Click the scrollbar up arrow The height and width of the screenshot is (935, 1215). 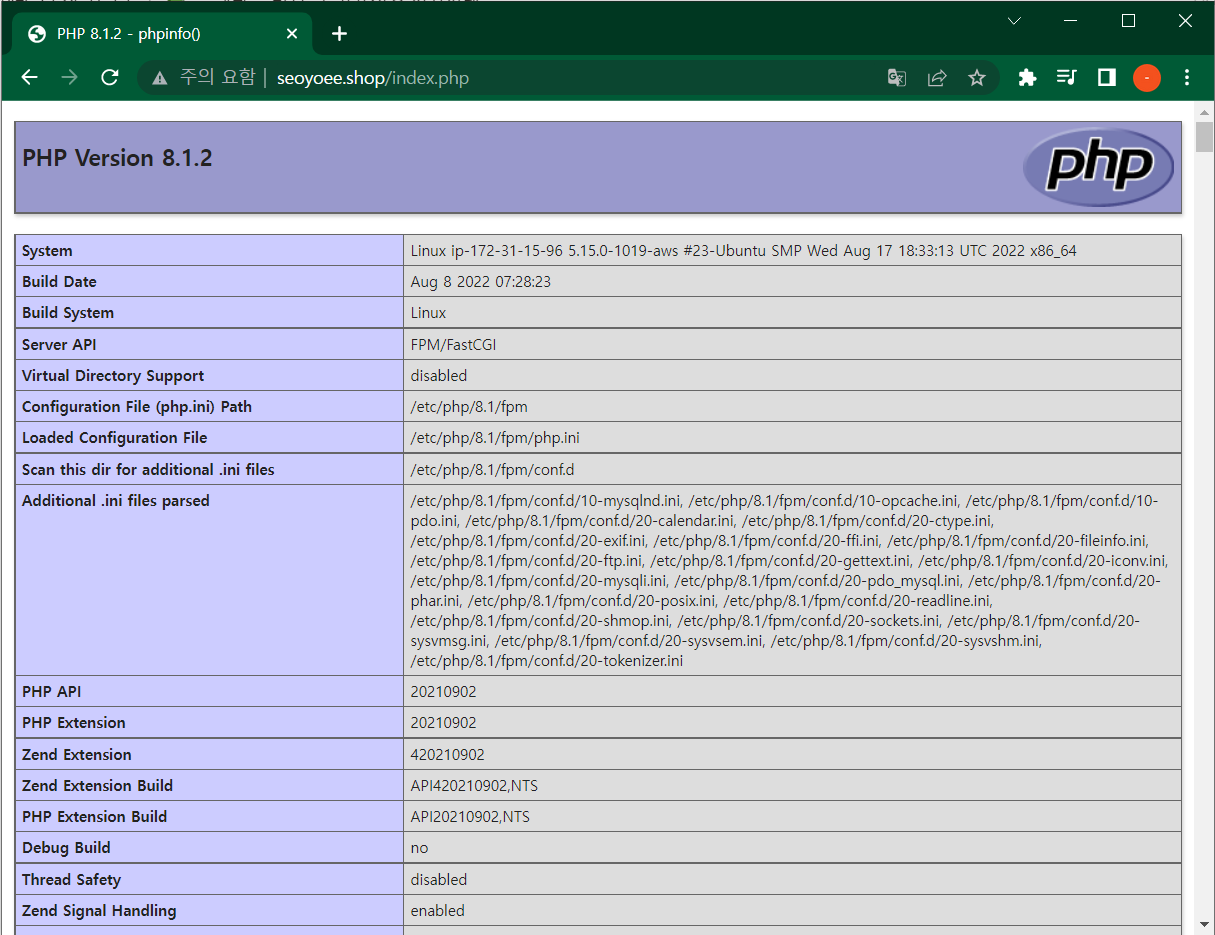pos(1204,111)
